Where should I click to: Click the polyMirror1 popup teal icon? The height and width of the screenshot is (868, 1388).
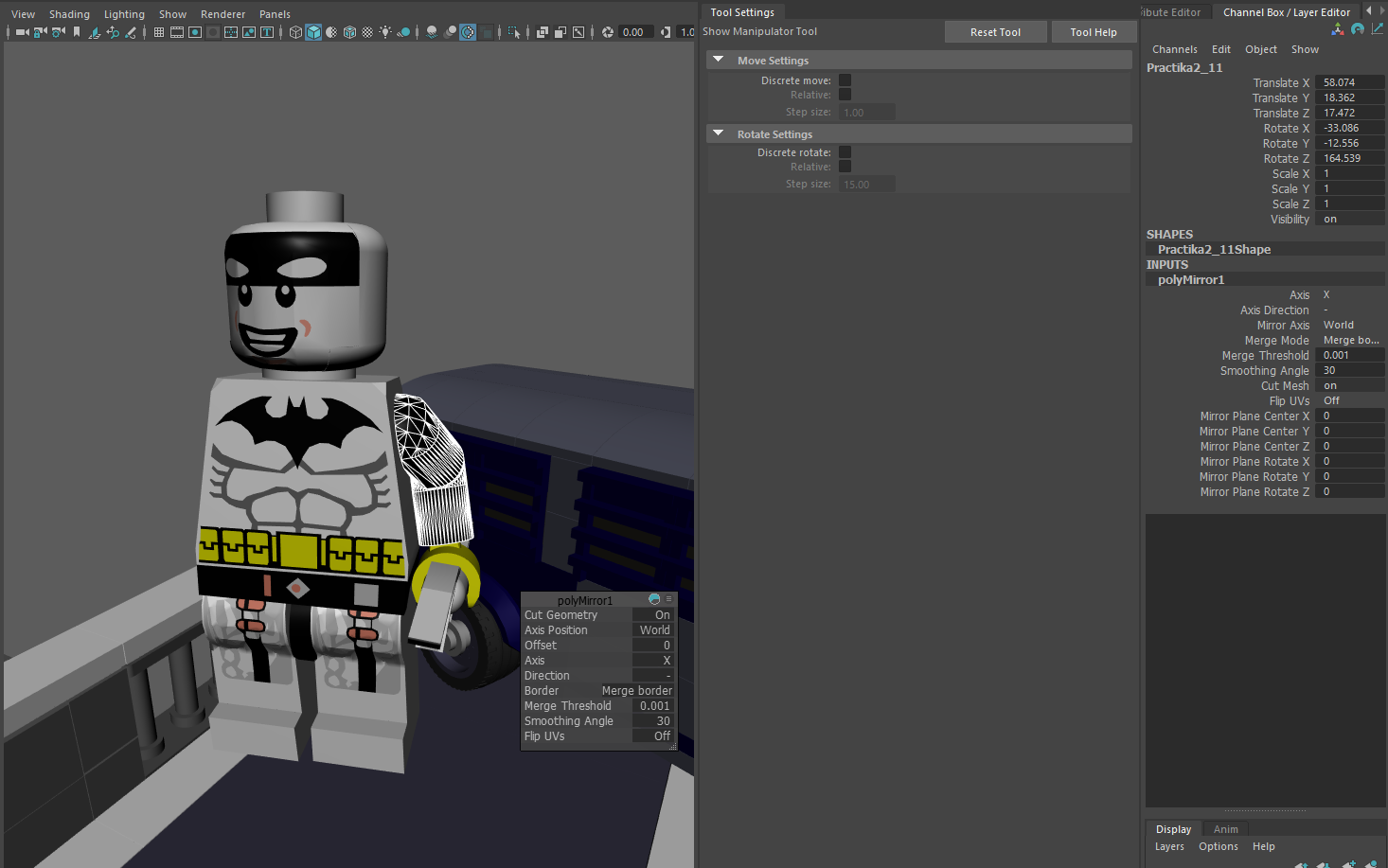pos(654,599)
